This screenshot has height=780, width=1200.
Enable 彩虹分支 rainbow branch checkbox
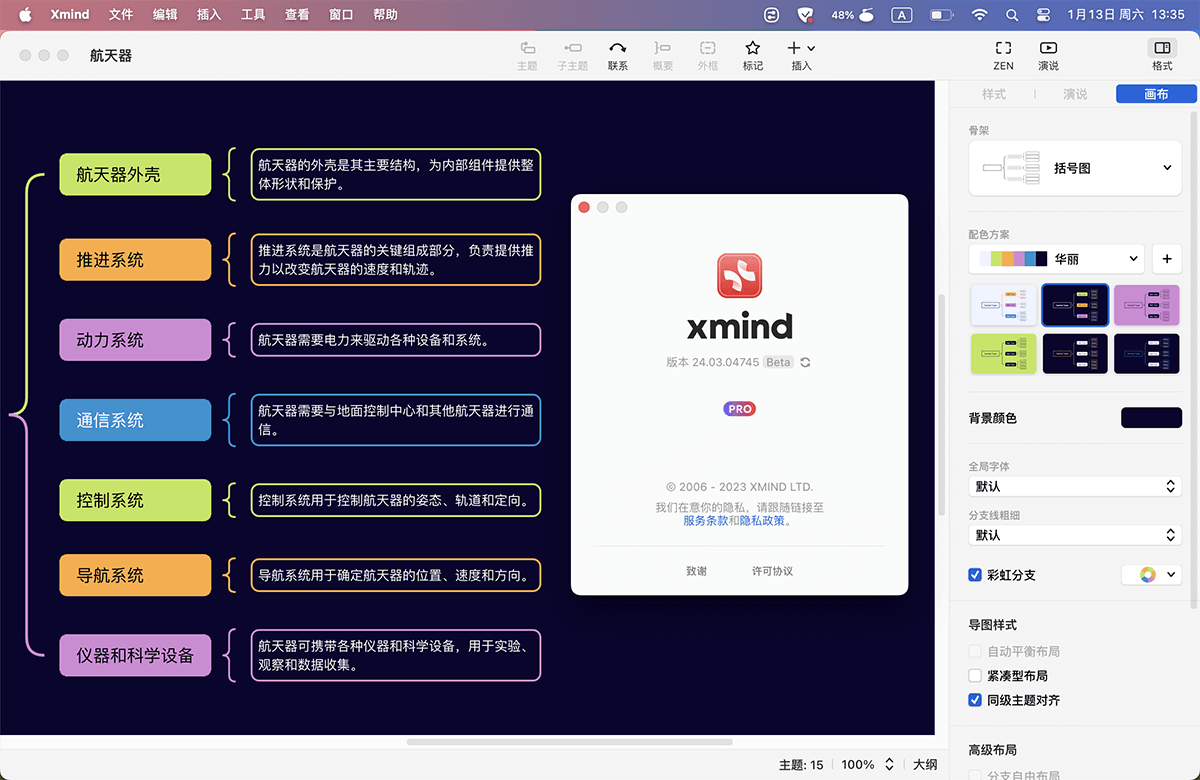click(975, 575)
